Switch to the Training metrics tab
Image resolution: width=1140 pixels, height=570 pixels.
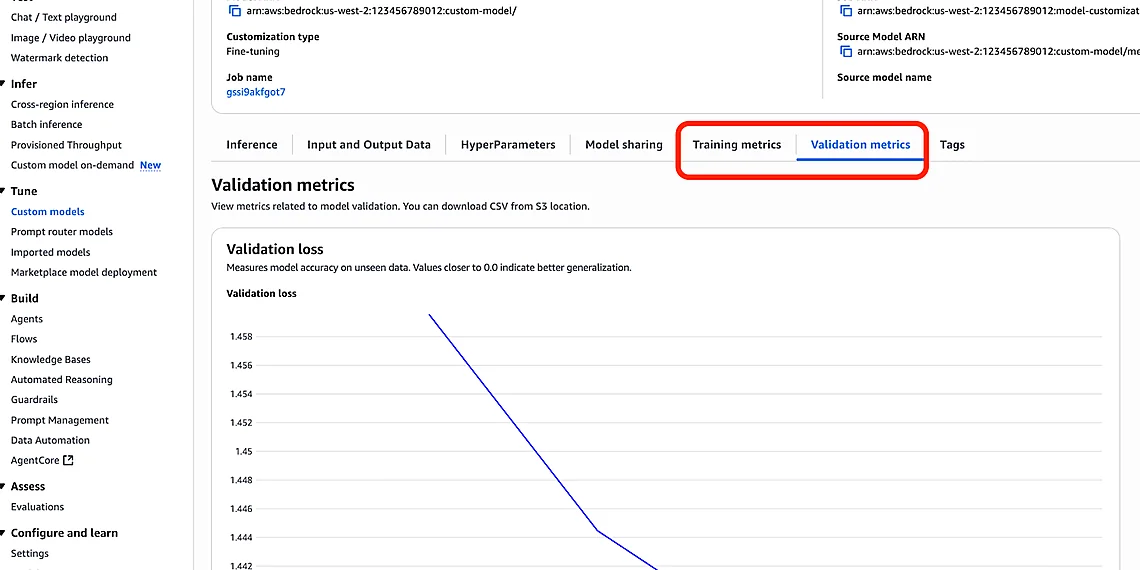[x=736, y=145]
